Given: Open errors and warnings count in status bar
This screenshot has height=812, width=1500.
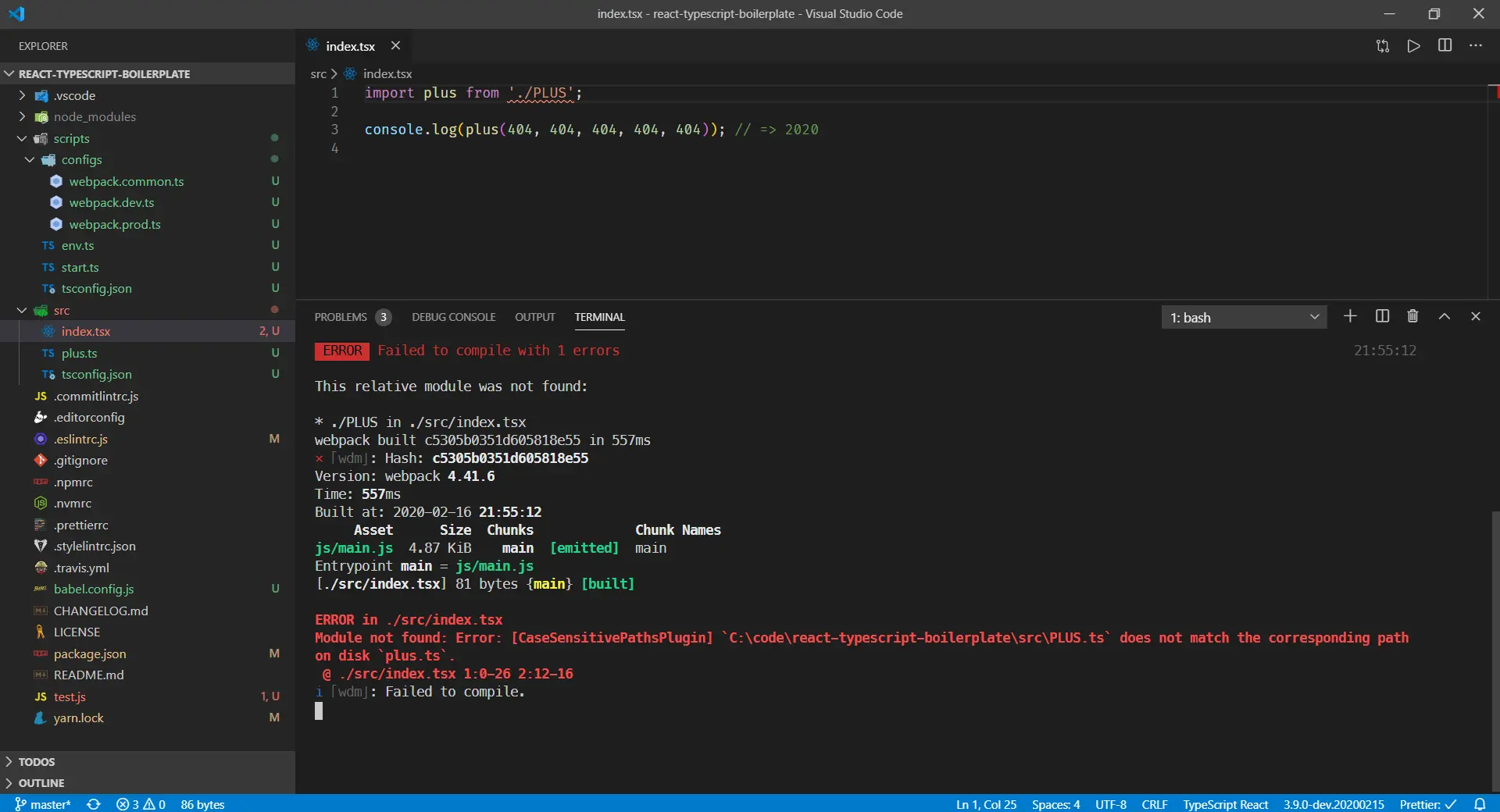Looking at the screenshot, I should tap(141, 804).
